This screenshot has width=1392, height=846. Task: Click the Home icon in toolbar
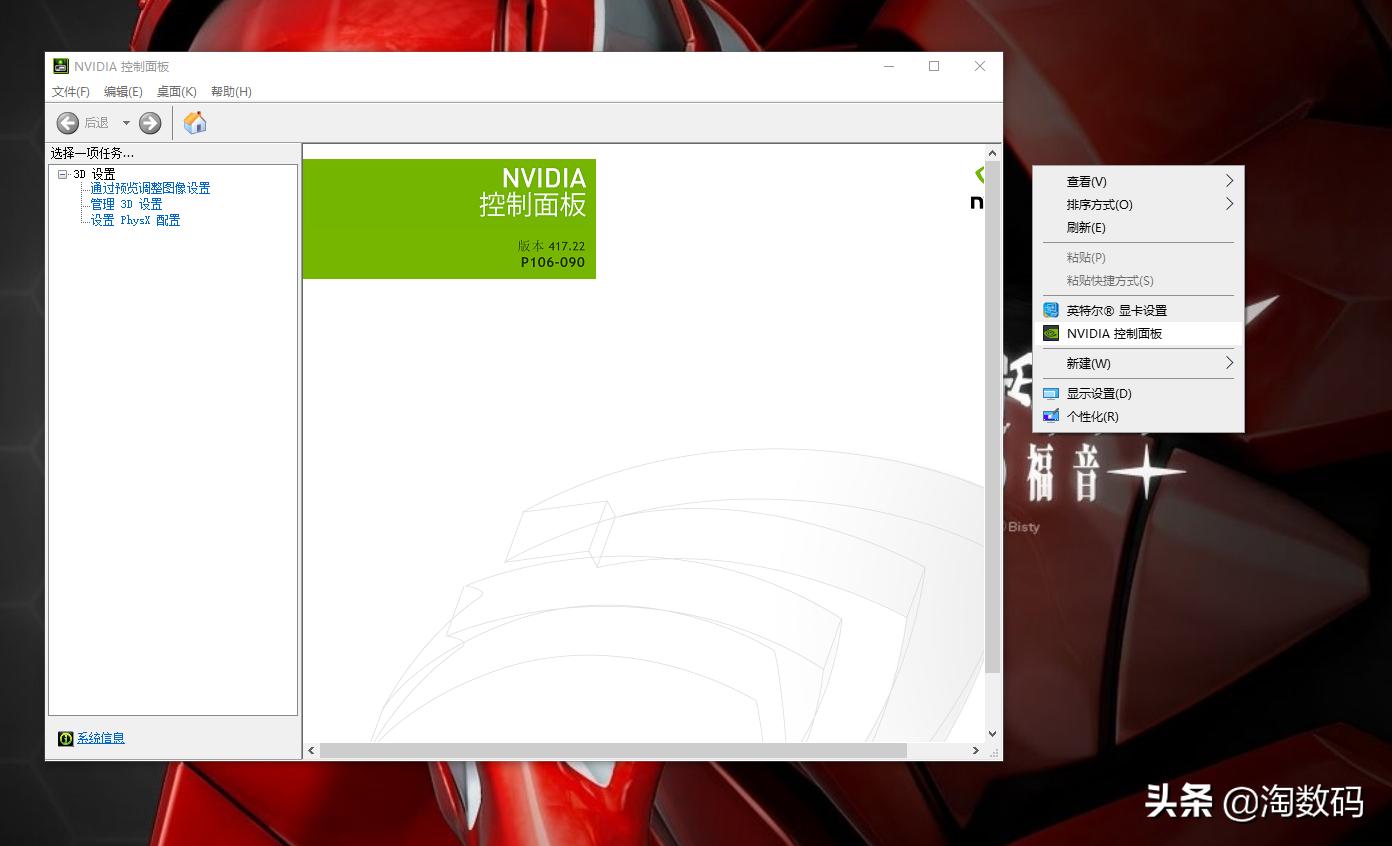pyautogui.click(x=195, y=123)
